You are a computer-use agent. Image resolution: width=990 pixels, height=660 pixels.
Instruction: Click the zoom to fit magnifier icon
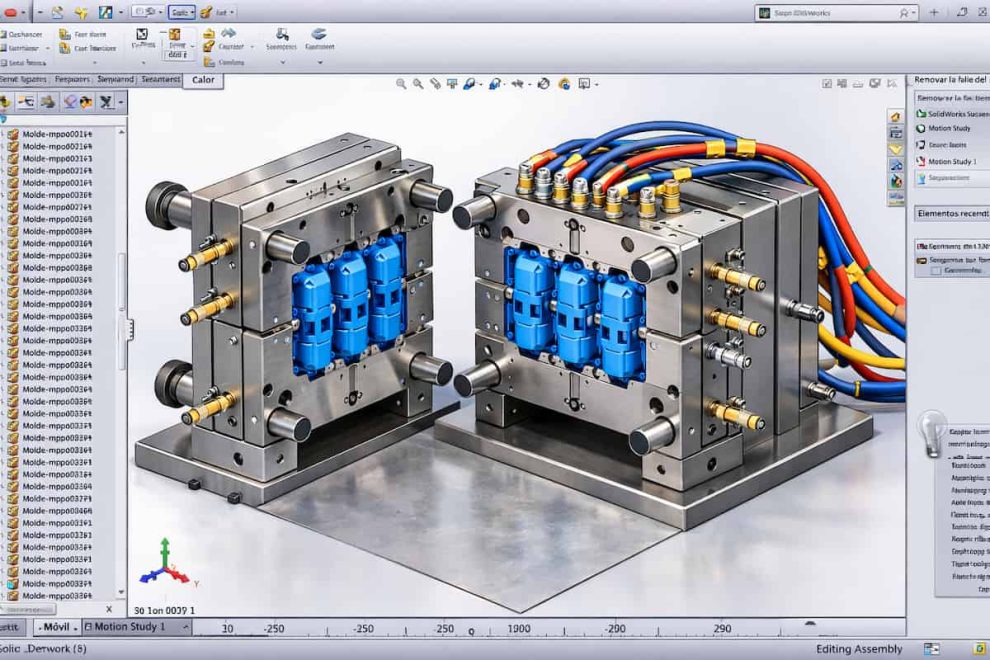(401, 84)
